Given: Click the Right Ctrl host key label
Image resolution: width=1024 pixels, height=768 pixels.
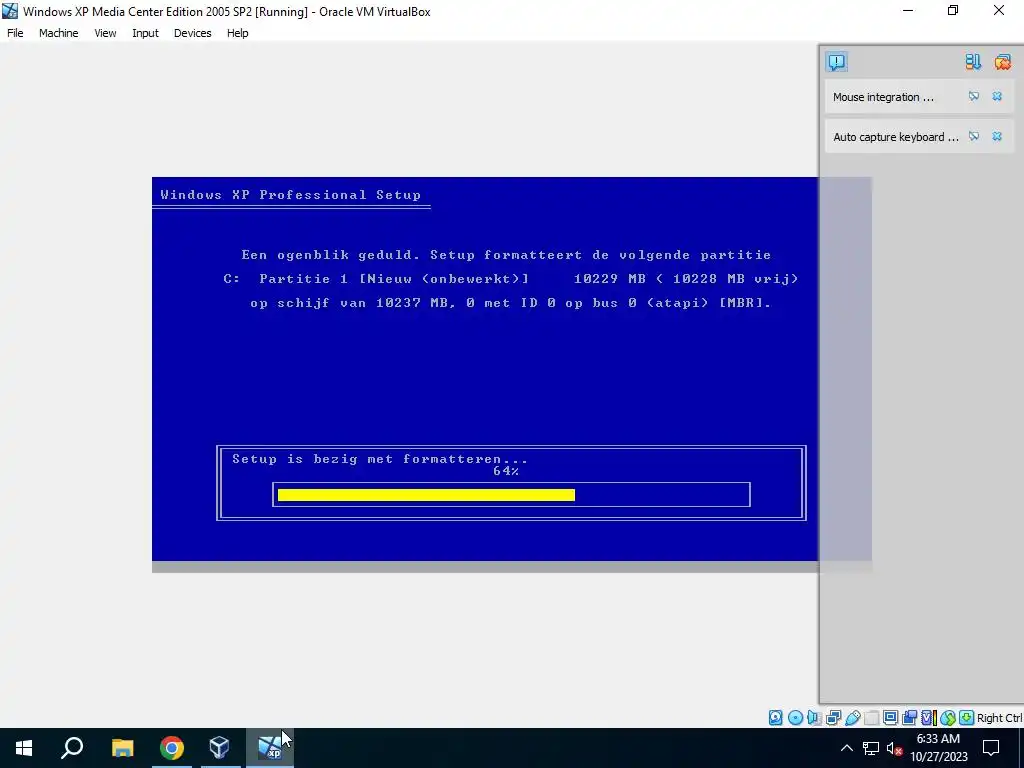Looking at the screenshot, I should point(999,718).
